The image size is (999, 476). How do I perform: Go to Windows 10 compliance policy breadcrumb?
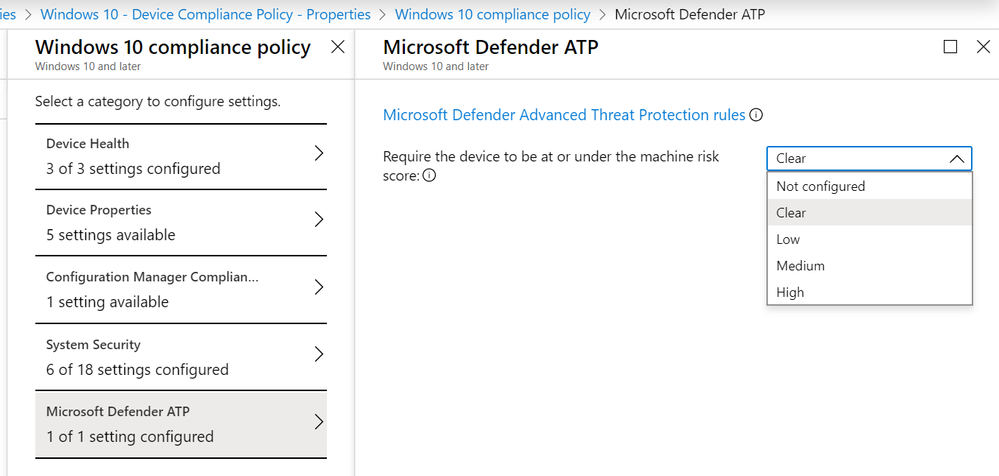pyautogui.click(x=492, y=14)
